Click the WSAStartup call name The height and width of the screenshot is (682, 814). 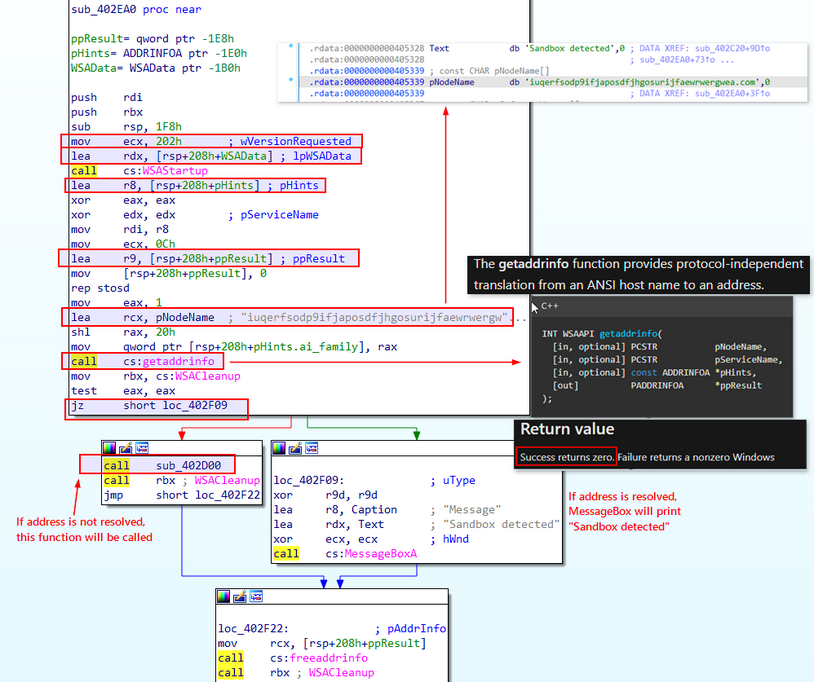pyautogui.click(x=175, y=170)
